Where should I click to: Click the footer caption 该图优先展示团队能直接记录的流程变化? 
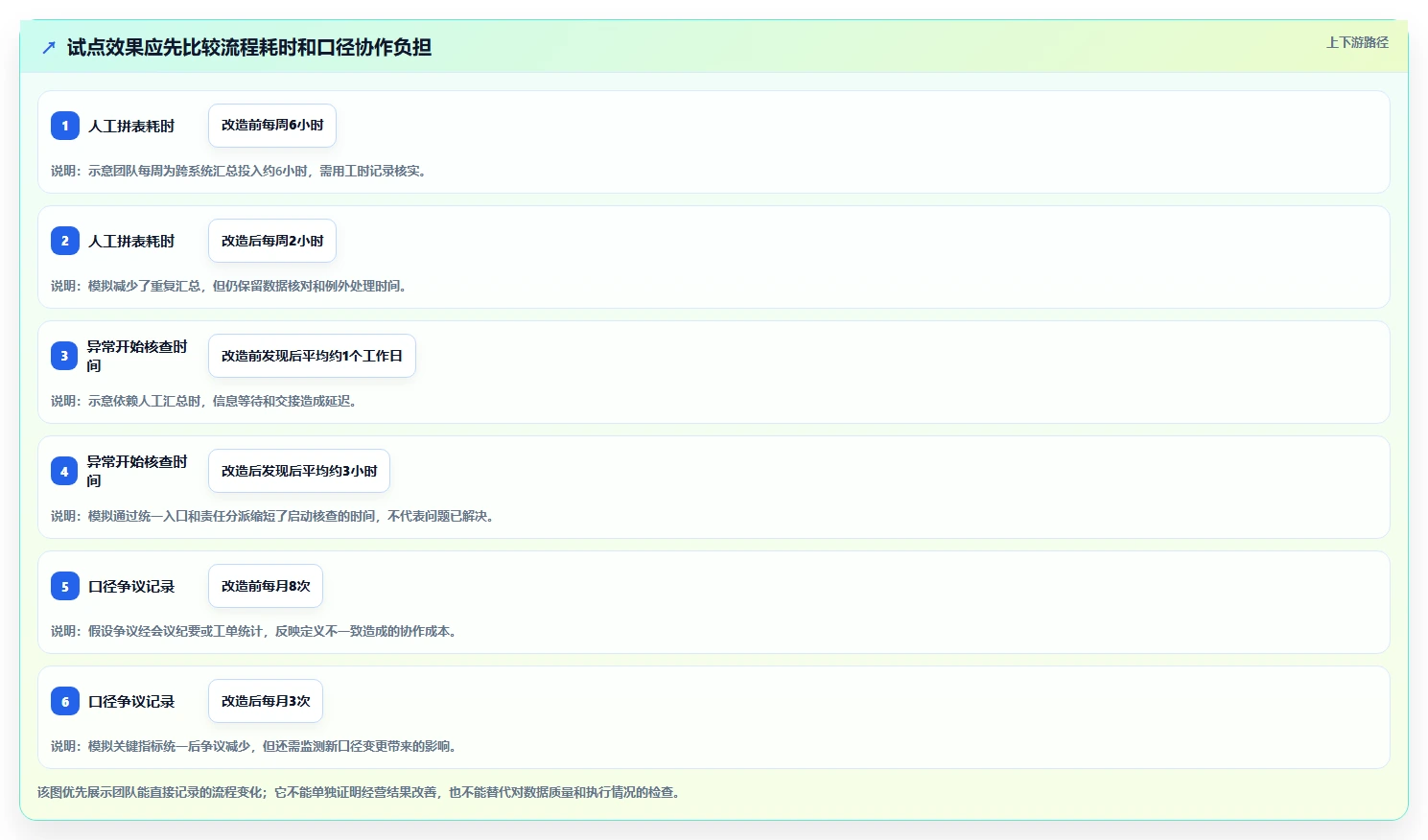(360, 792)
